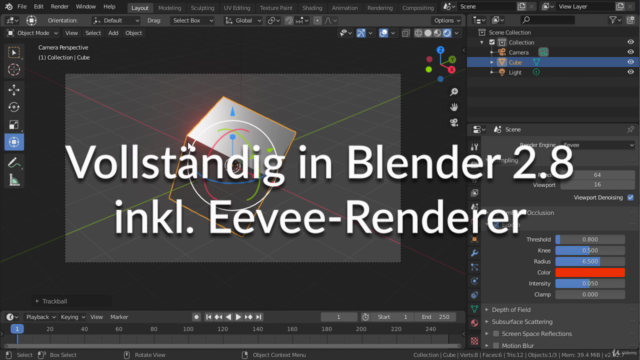Open the Render menu
The height and width of the screenshot is (360, 640).
[60, 7]
